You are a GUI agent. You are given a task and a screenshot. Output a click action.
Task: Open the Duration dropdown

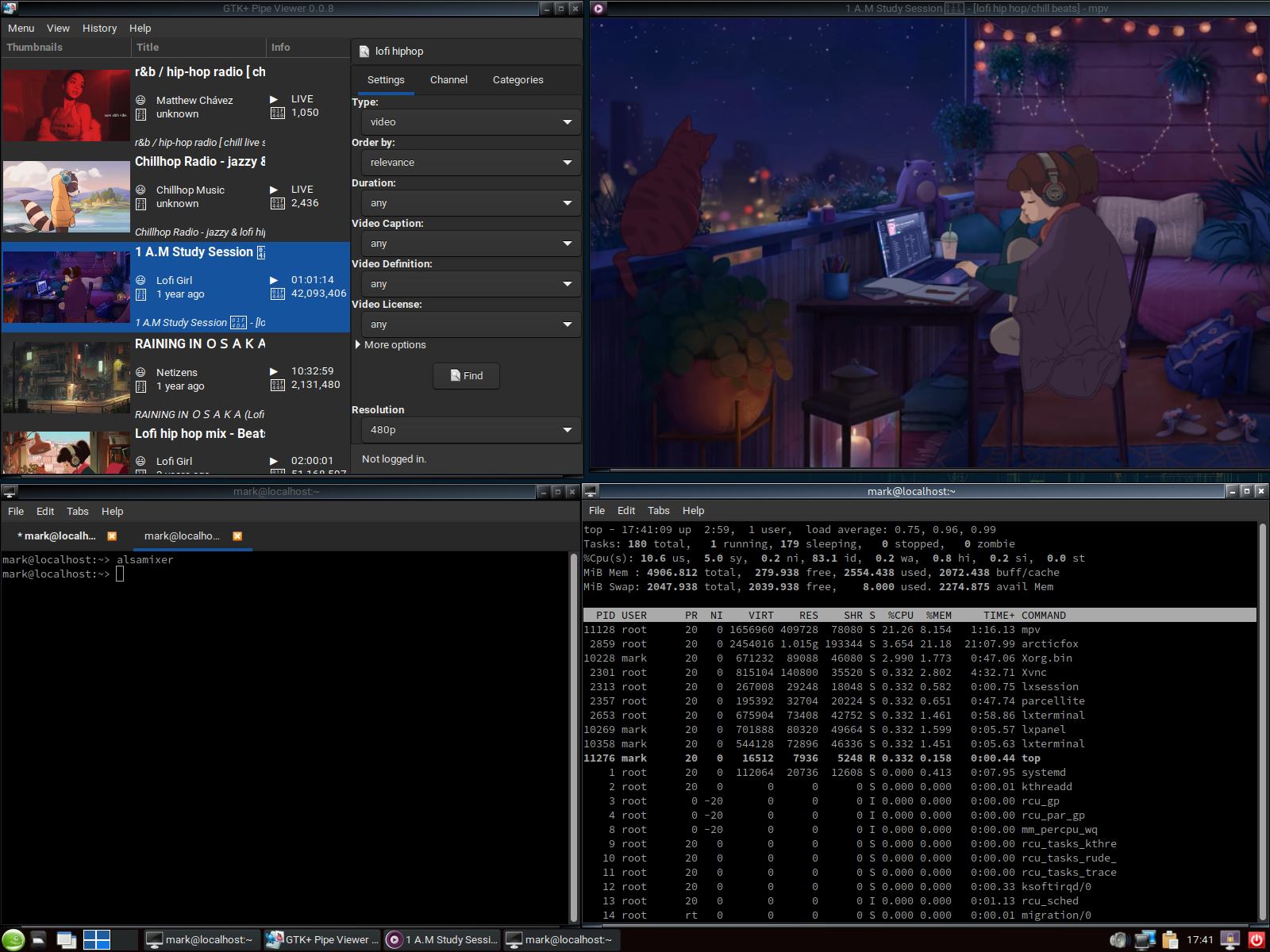click(471, 203)
